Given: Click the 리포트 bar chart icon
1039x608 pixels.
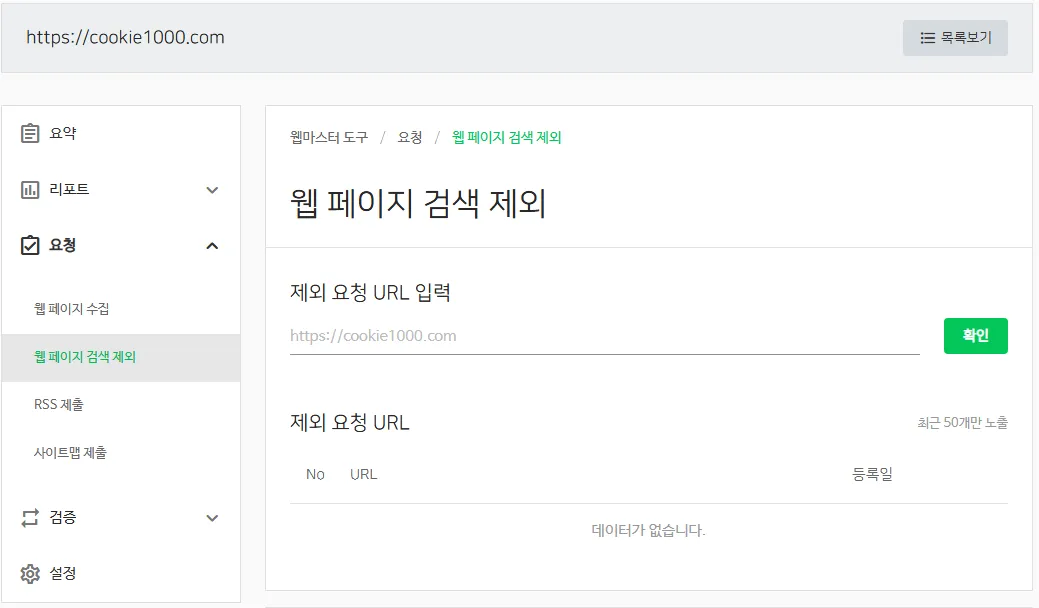Looking at the screenshot, I should coord(31,189).
